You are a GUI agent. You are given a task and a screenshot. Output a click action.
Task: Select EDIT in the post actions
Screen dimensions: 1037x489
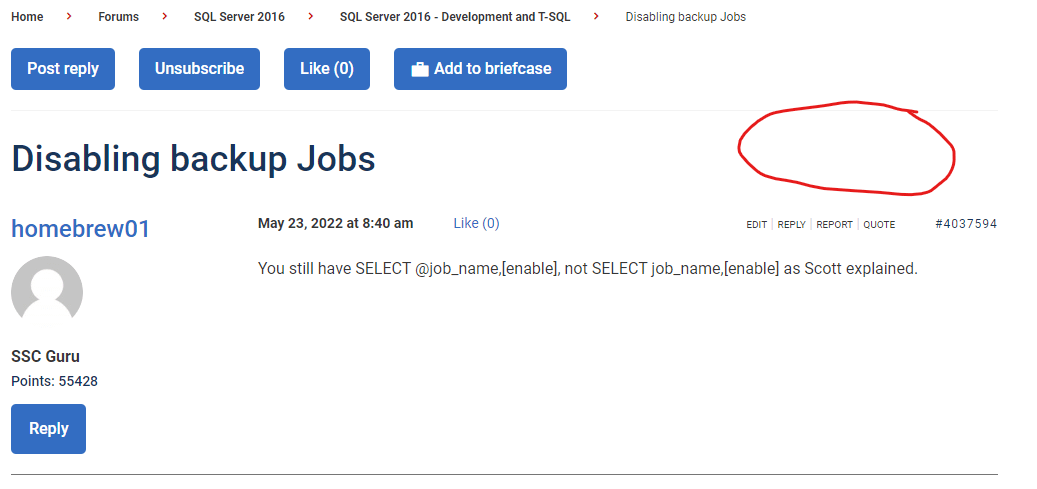tap(756, 225)
